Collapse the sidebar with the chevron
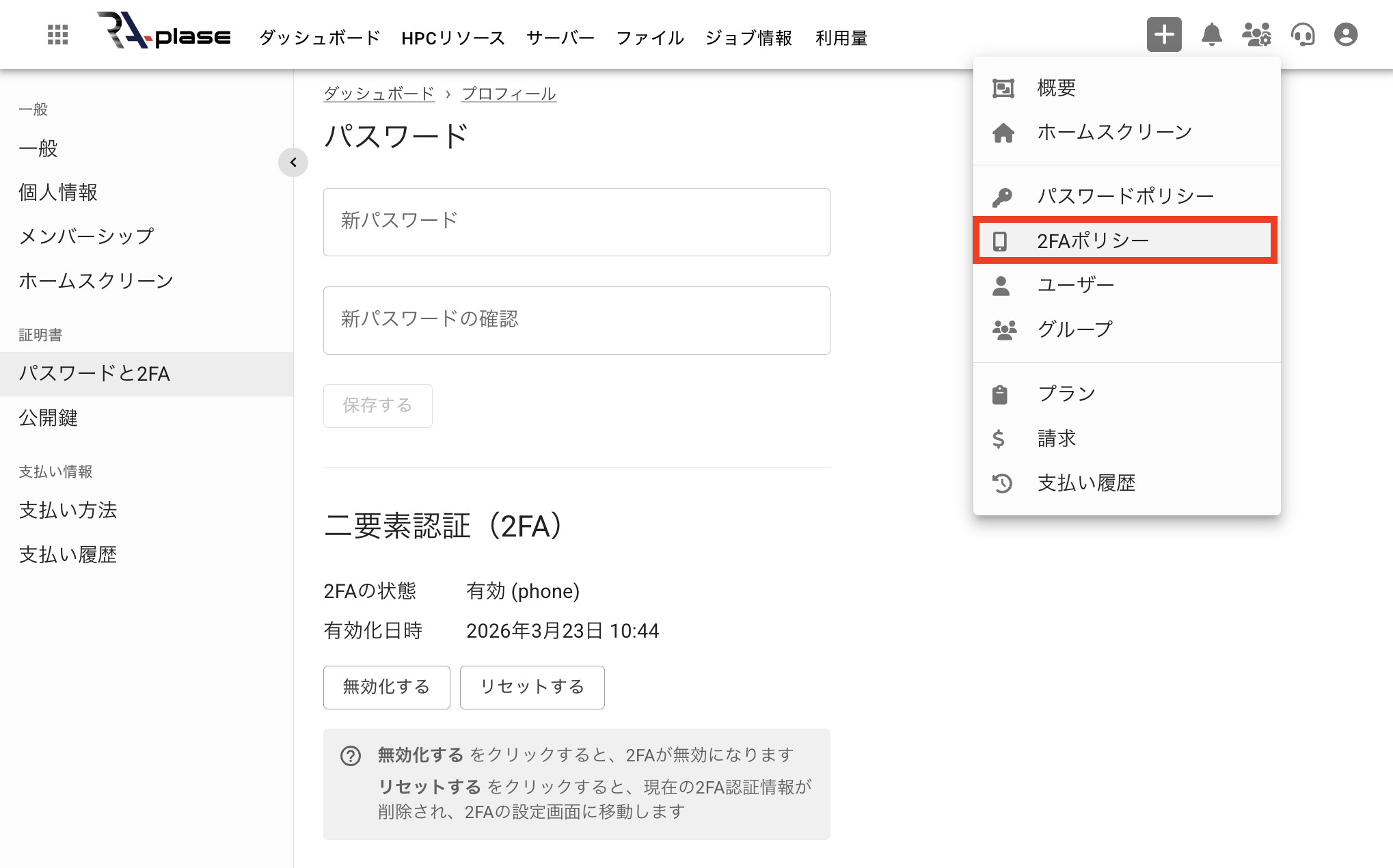Screen dimensions: 1393x868 point(293,163)
